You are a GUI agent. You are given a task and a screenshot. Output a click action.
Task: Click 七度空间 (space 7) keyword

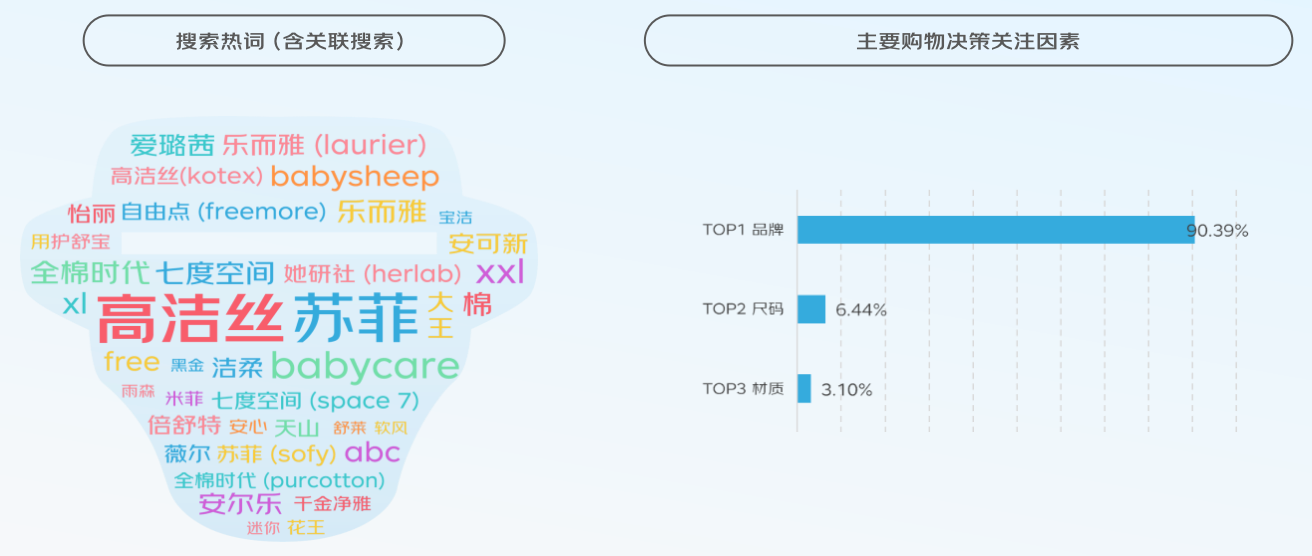(x=315, y=401)
